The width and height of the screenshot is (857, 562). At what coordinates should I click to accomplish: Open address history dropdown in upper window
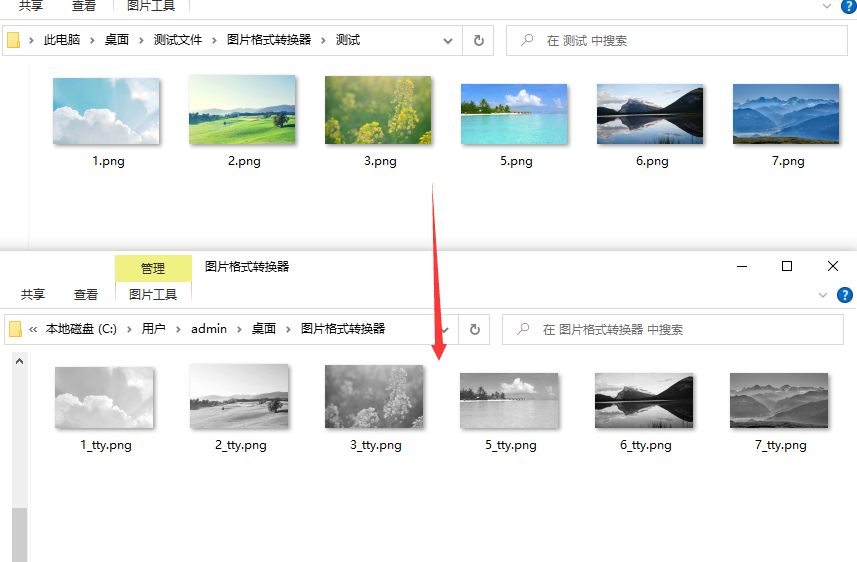pyautogui.click(x=448, y=41)
